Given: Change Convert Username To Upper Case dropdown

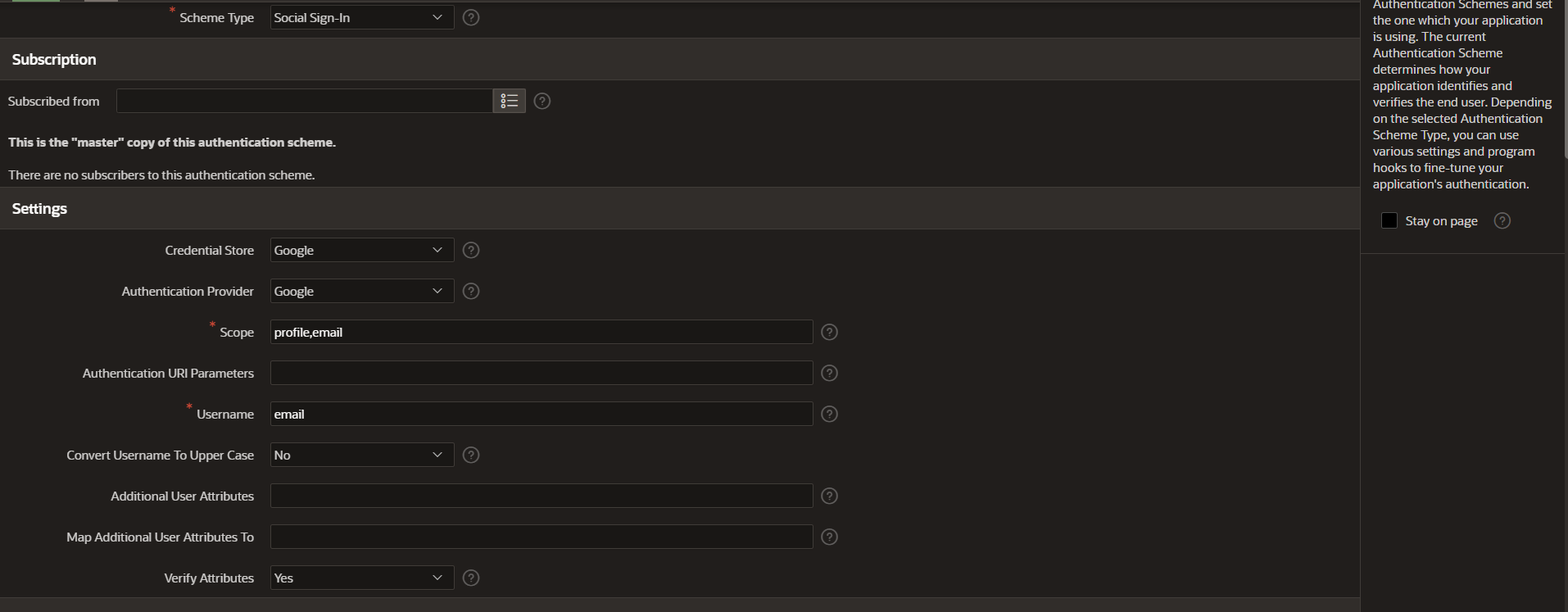Looking at the screenshot, I should 361,455.
